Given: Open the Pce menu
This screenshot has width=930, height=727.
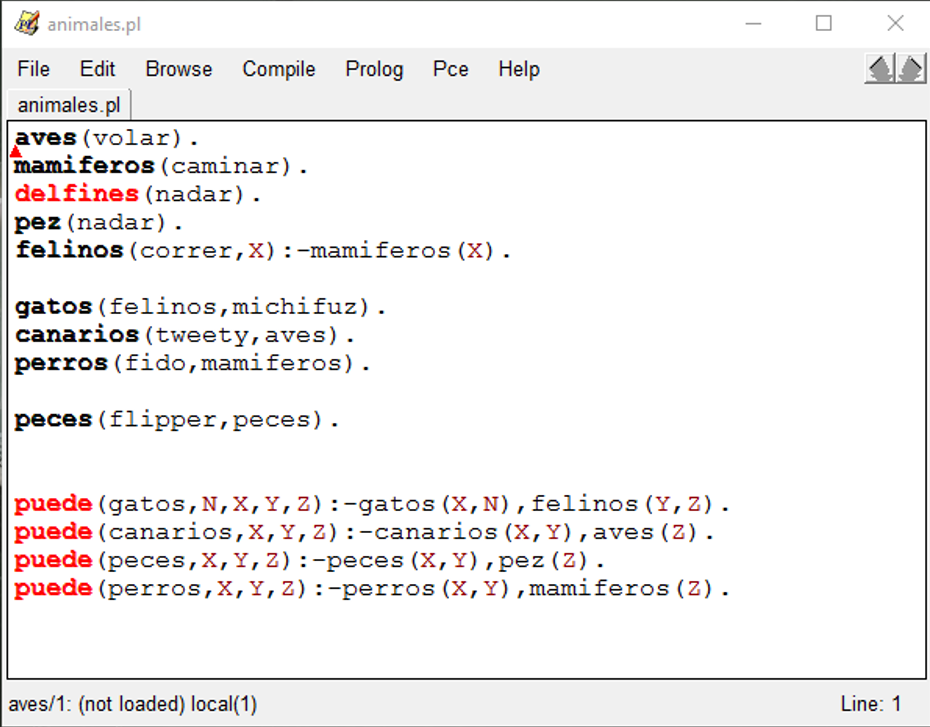Looking at the screenshot, I should tap(450, 69).
